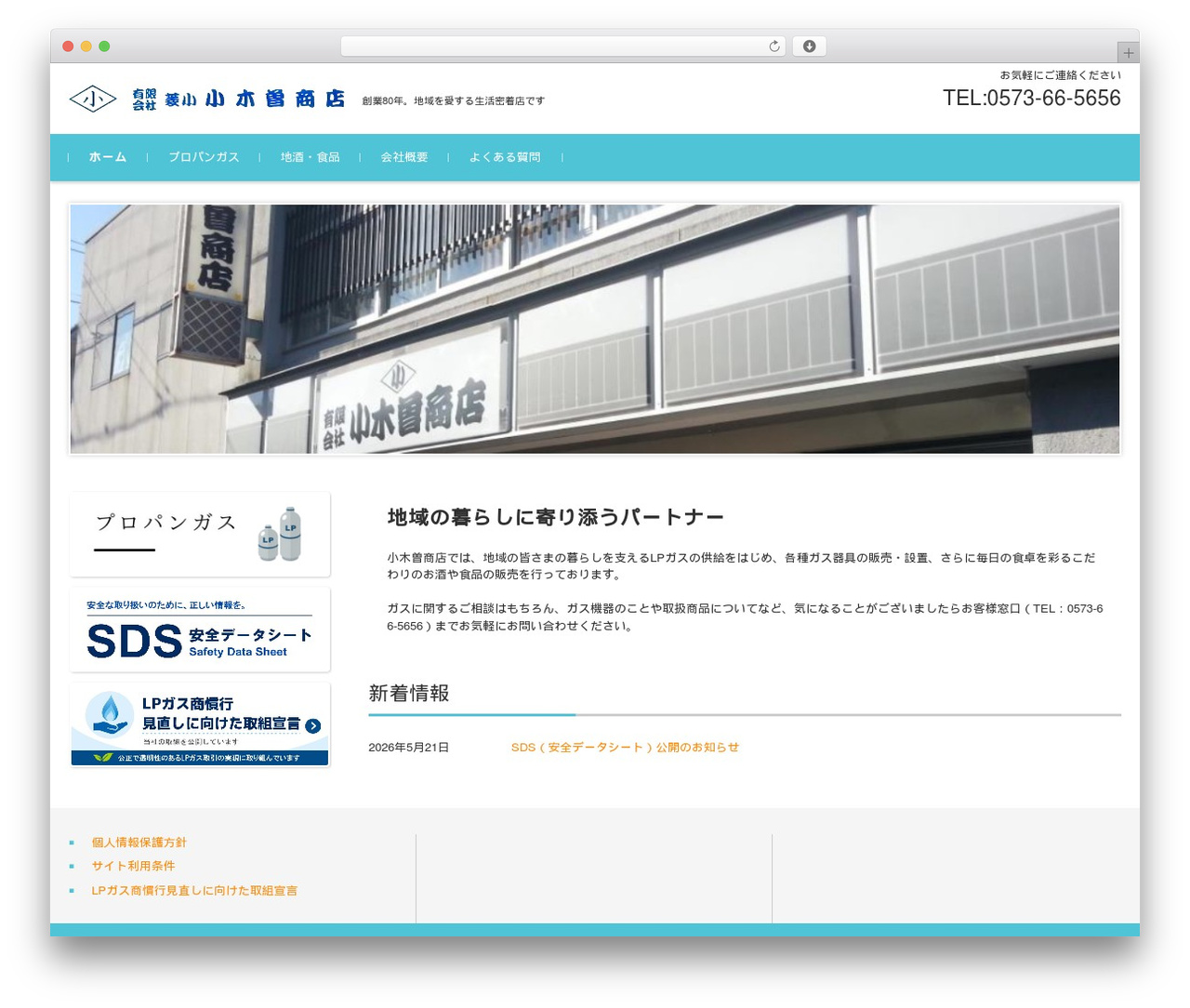Go to the ホーム menu item
The width and height of the screenshot is (1190, 1008).
108,157
